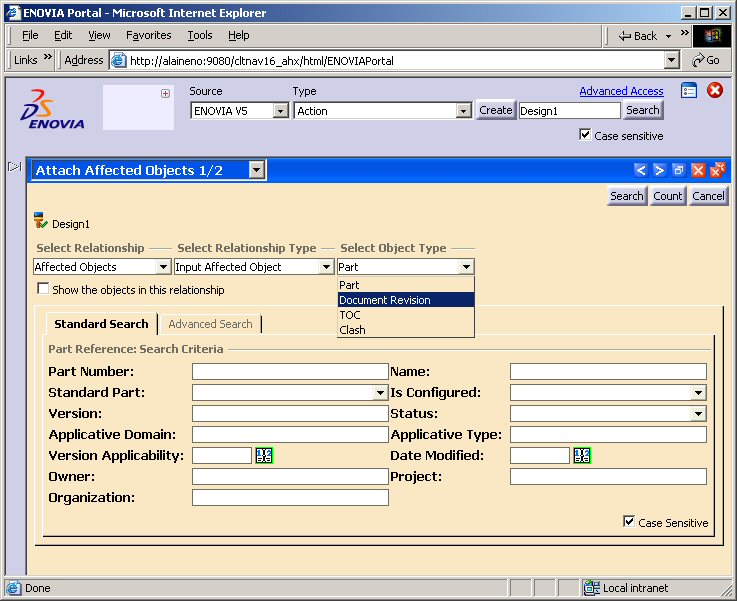The image size is (737, 601).
Task: Expand the Links toolbar chevron
Action: (47, 57)
